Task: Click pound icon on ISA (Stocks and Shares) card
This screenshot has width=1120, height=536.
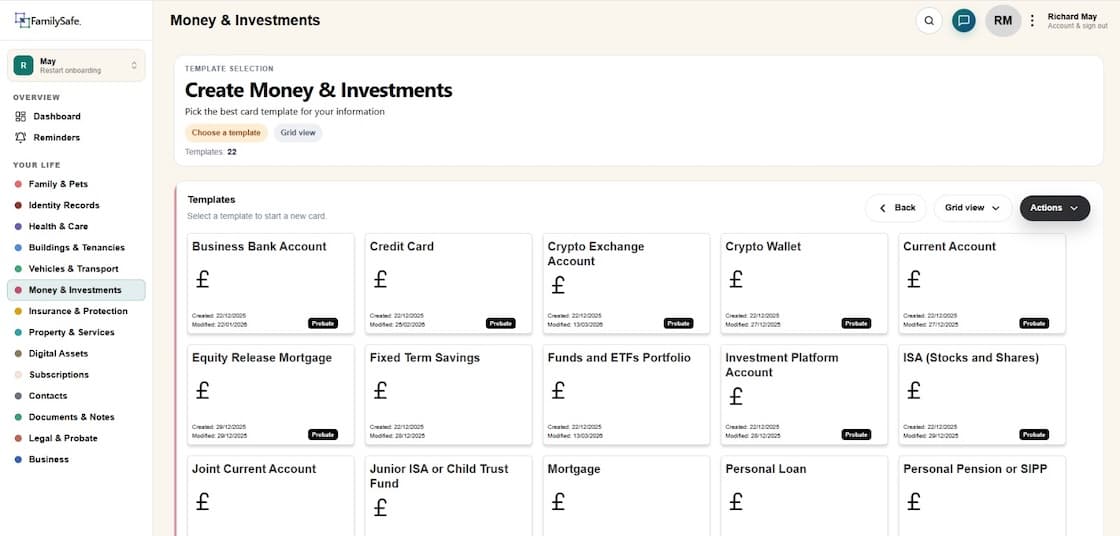Action: [x=914, y=390]
